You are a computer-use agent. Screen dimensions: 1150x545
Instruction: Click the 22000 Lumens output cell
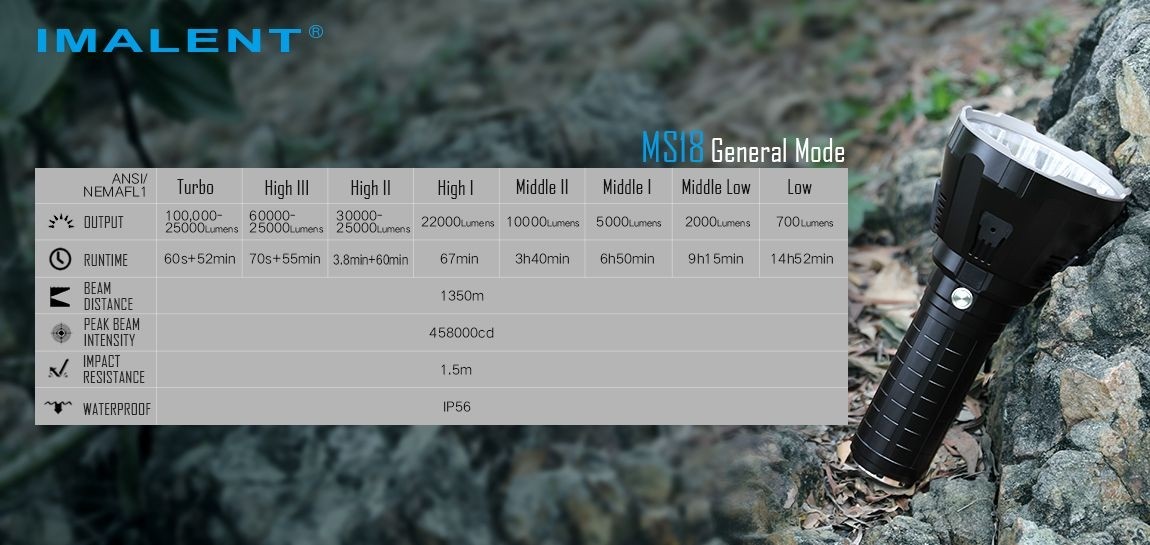459,222
